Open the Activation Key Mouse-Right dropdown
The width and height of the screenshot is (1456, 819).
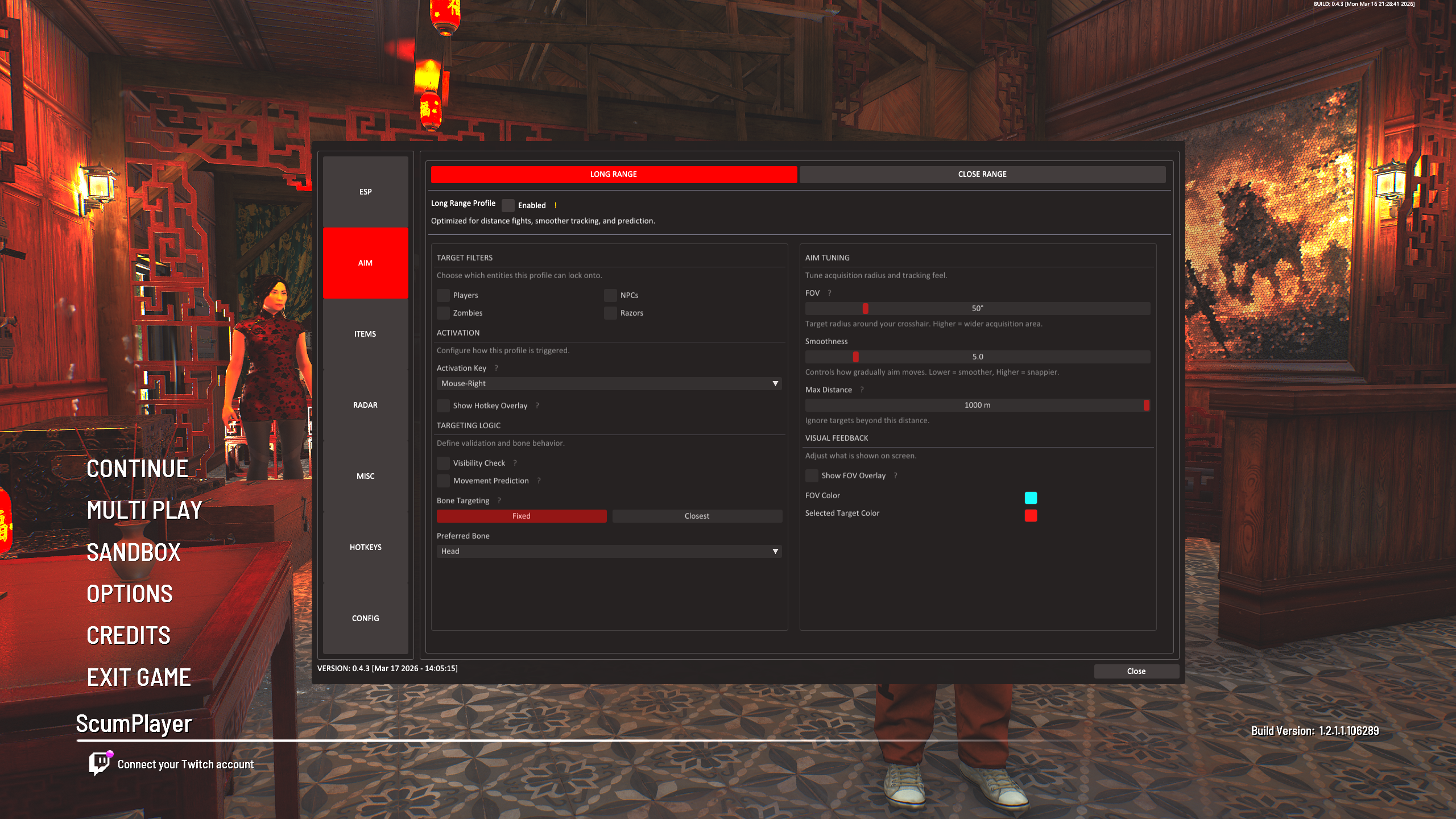click(x=609, y=383)
